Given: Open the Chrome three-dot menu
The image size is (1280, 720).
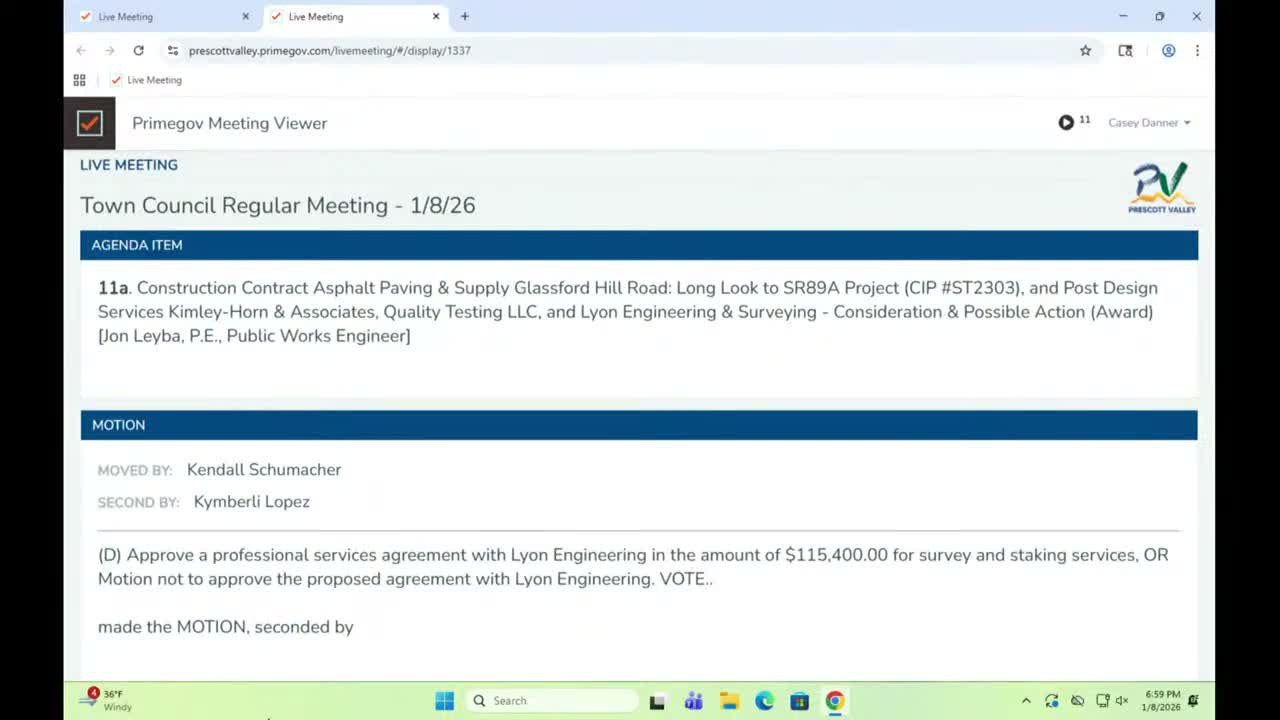Looking at the screenshot, I should coord(1197,50).
